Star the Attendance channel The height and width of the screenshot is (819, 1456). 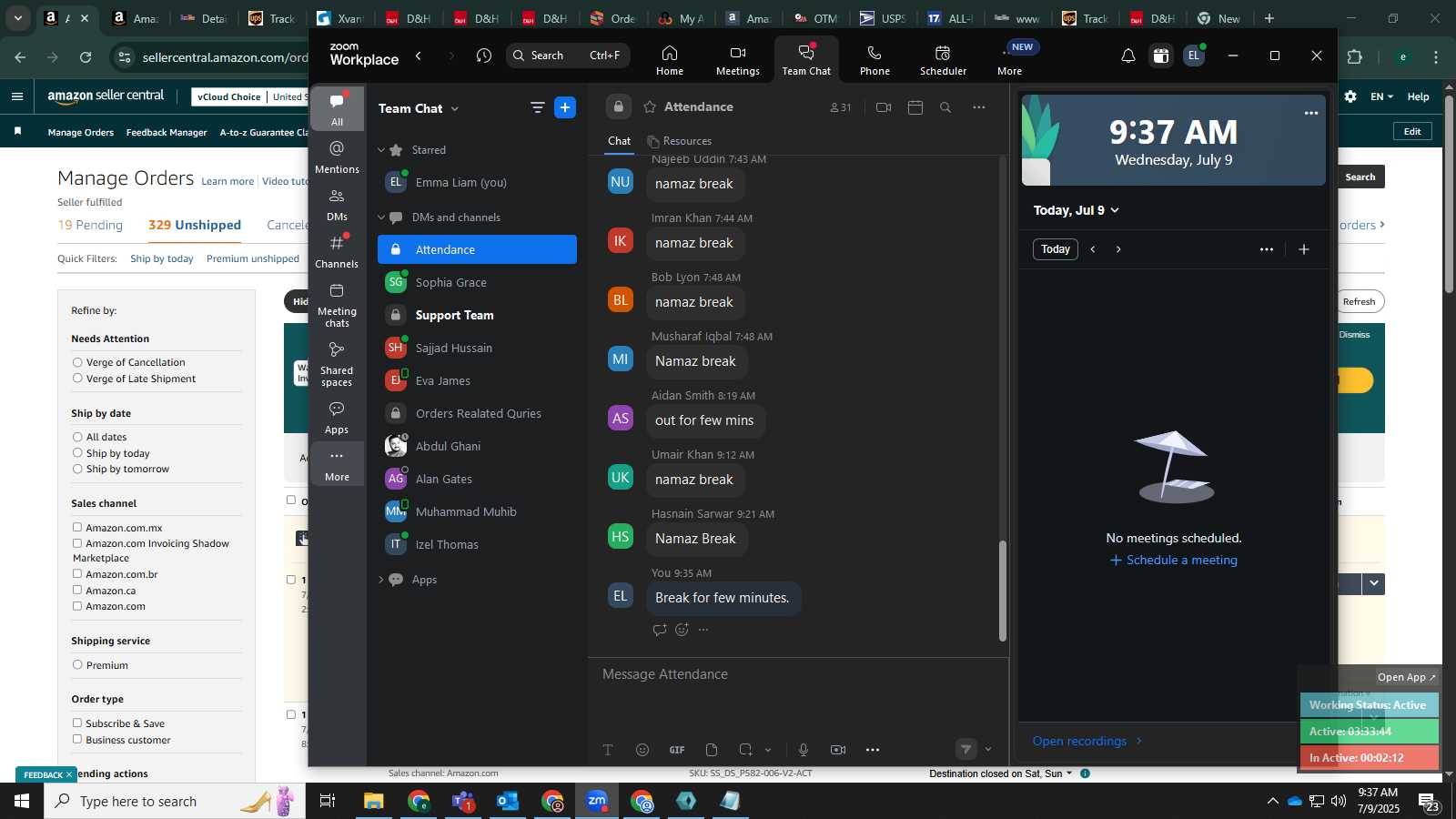point(650,107)
